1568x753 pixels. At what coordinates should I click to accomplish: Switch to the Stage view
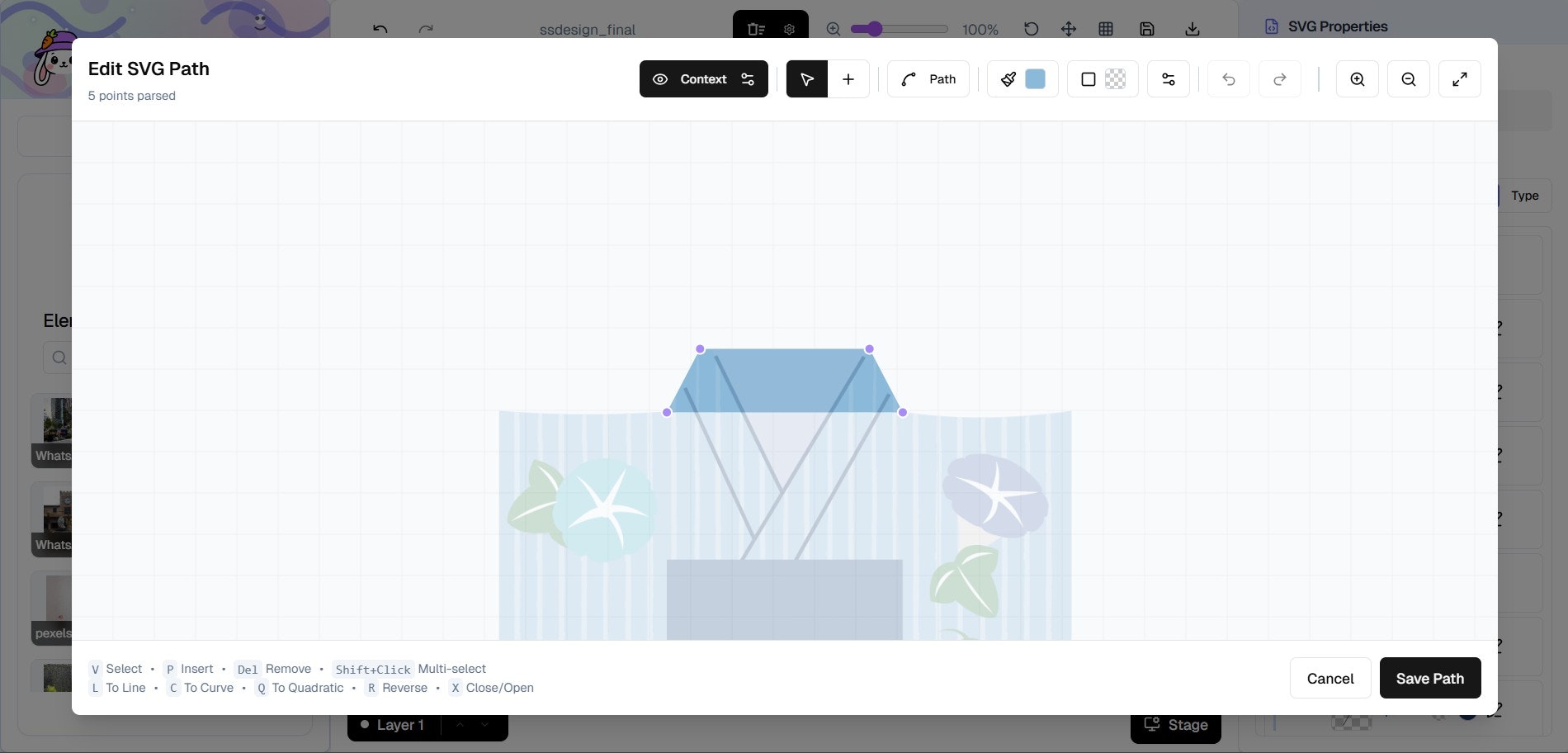coord(1175,724)
